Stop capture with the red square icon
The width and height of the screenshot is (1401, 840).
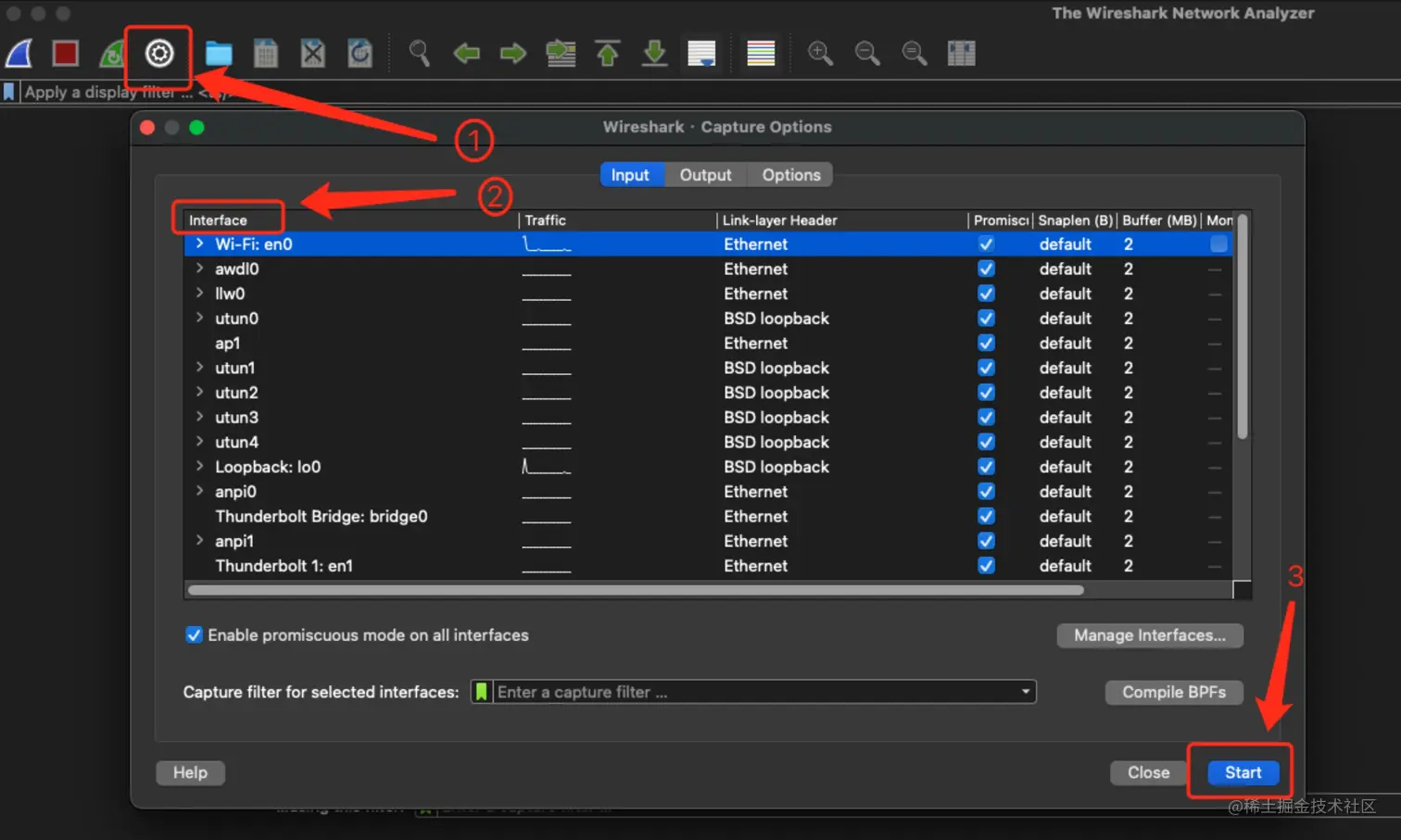tap(65, 54)
